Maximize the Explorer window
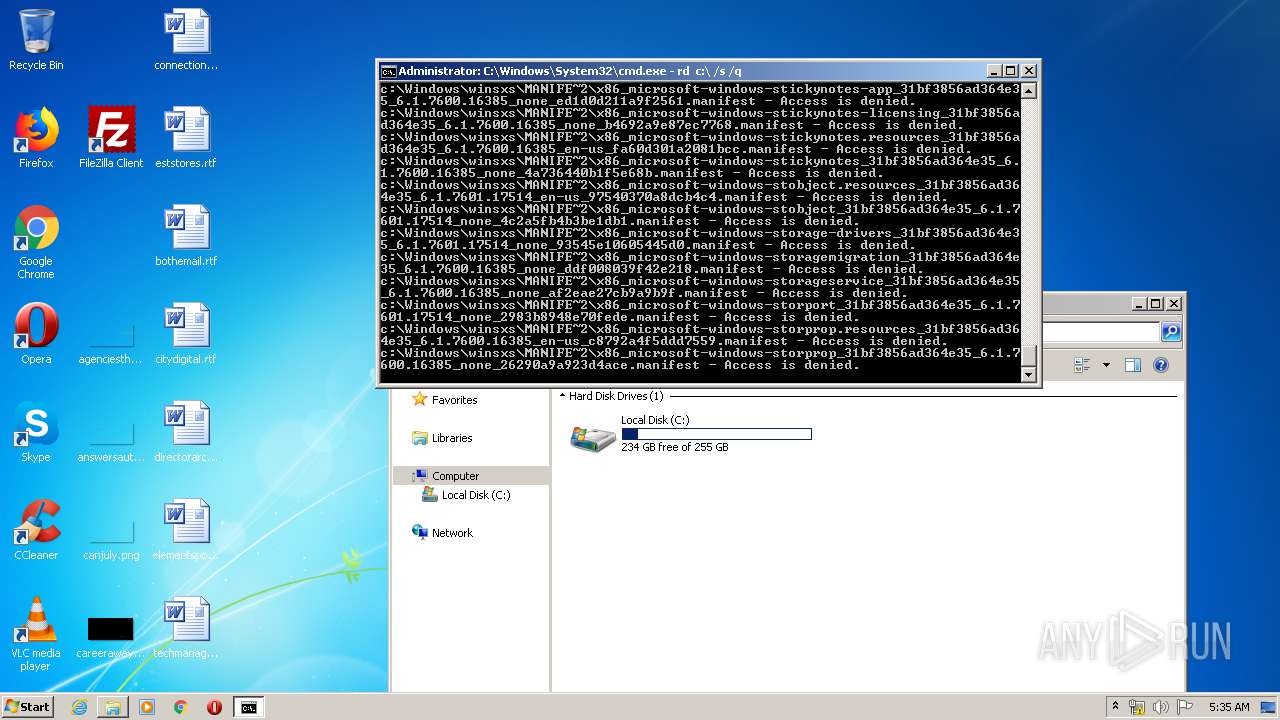 pyautogui.click(x=1156, y=304)
